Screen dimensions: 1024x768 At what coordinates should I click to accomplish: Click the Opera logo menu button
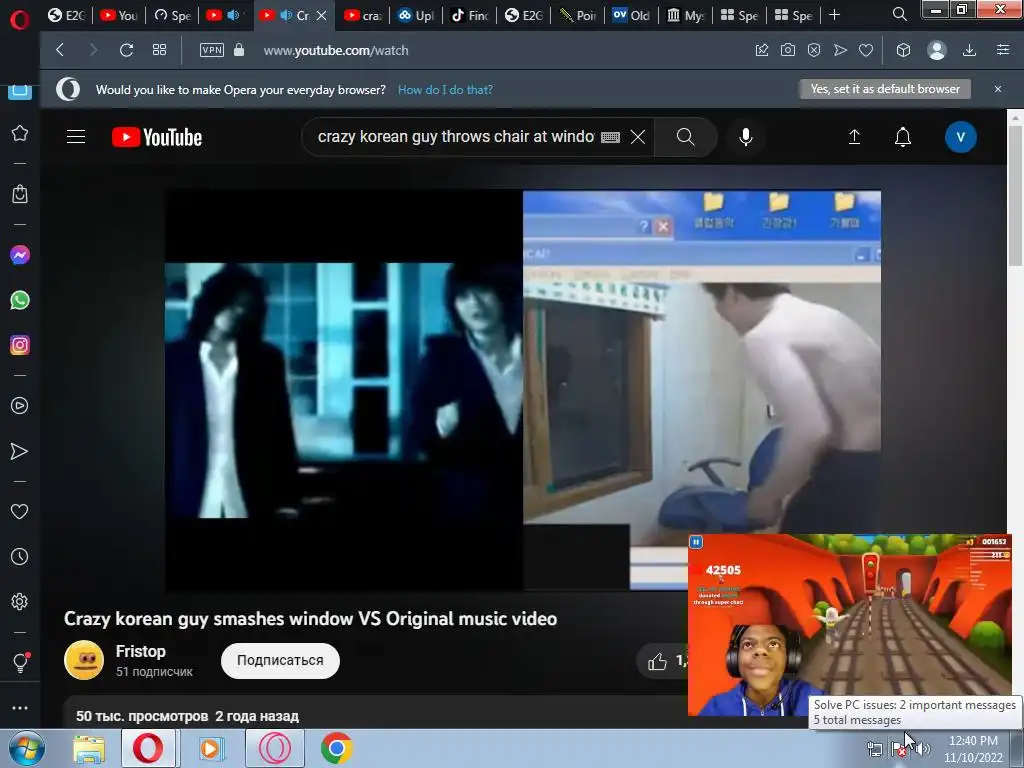coord(20,20)
